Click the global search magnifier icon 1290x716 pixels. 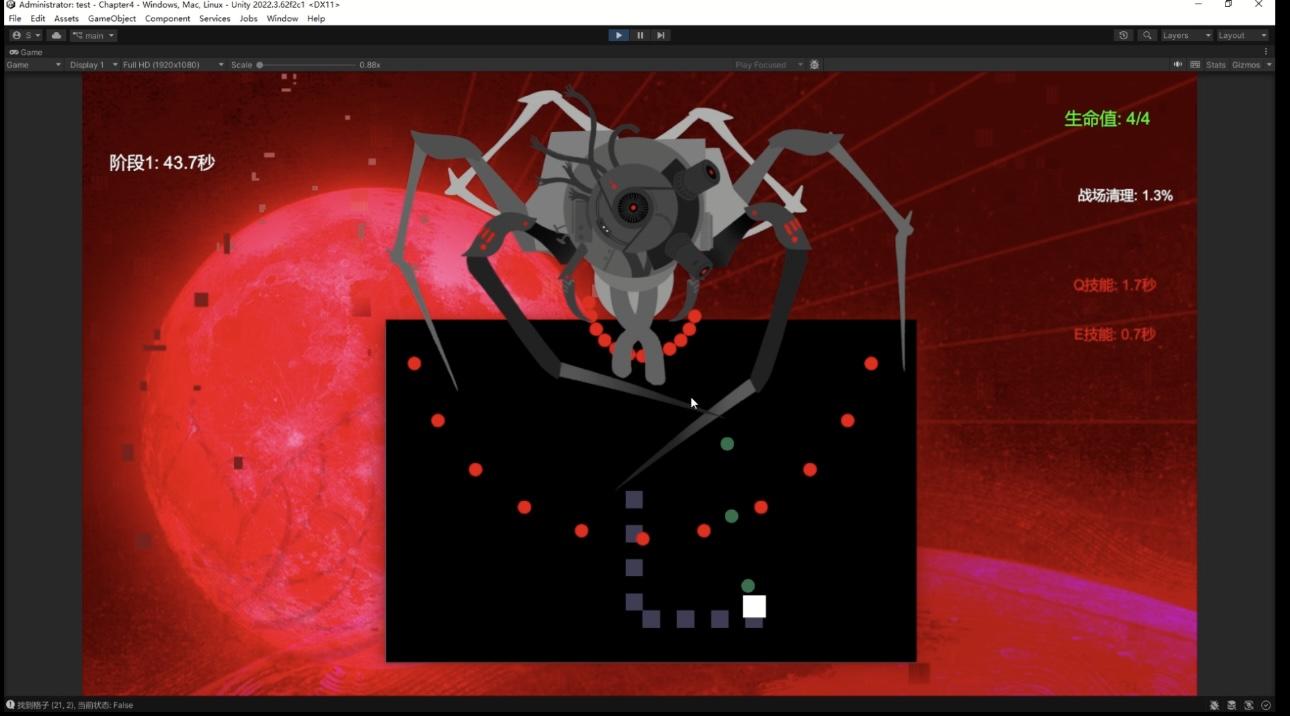(1147, 35)
